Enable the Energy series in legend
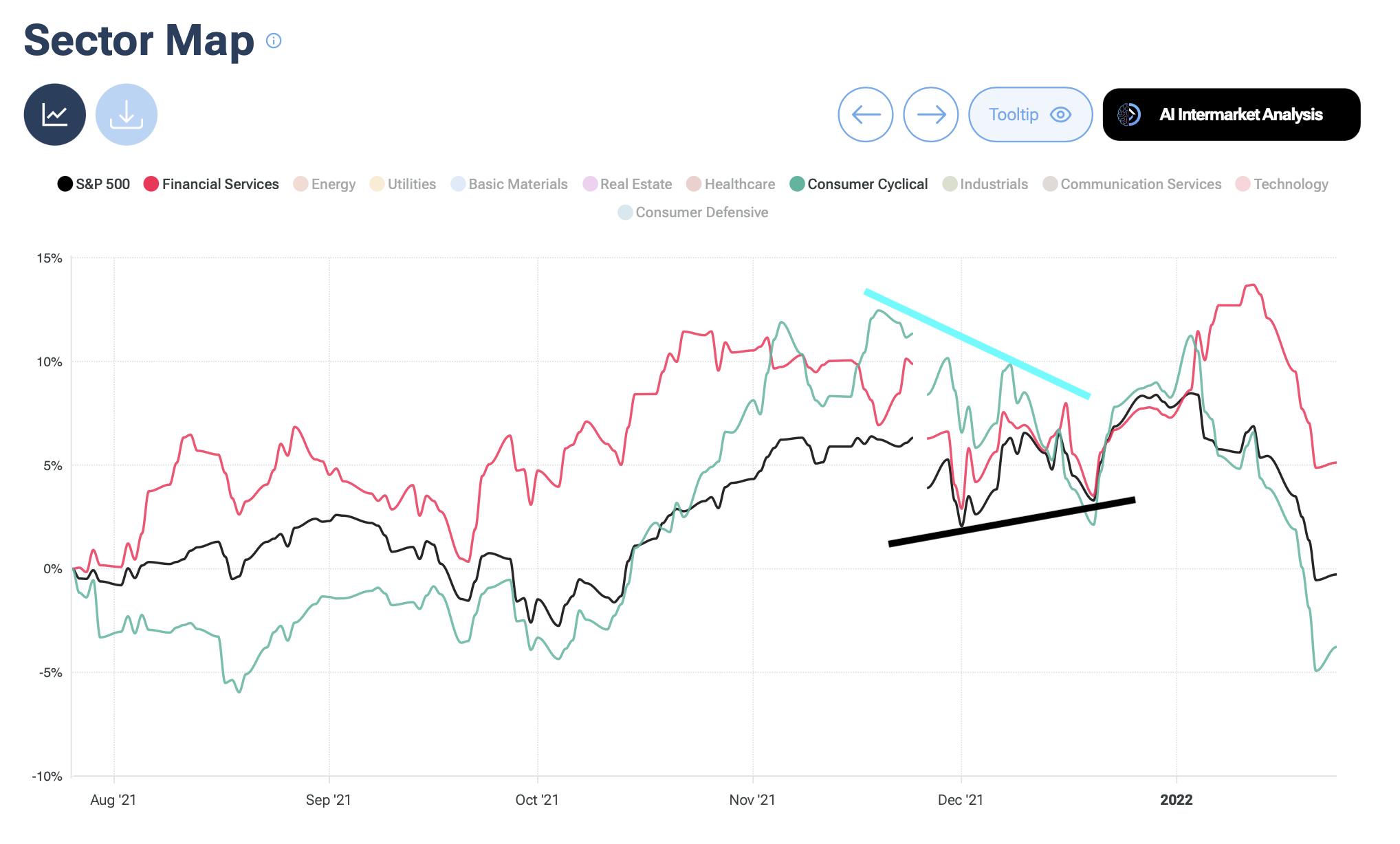The width and height of the screenshot is (1400, 844). [325, 184]
